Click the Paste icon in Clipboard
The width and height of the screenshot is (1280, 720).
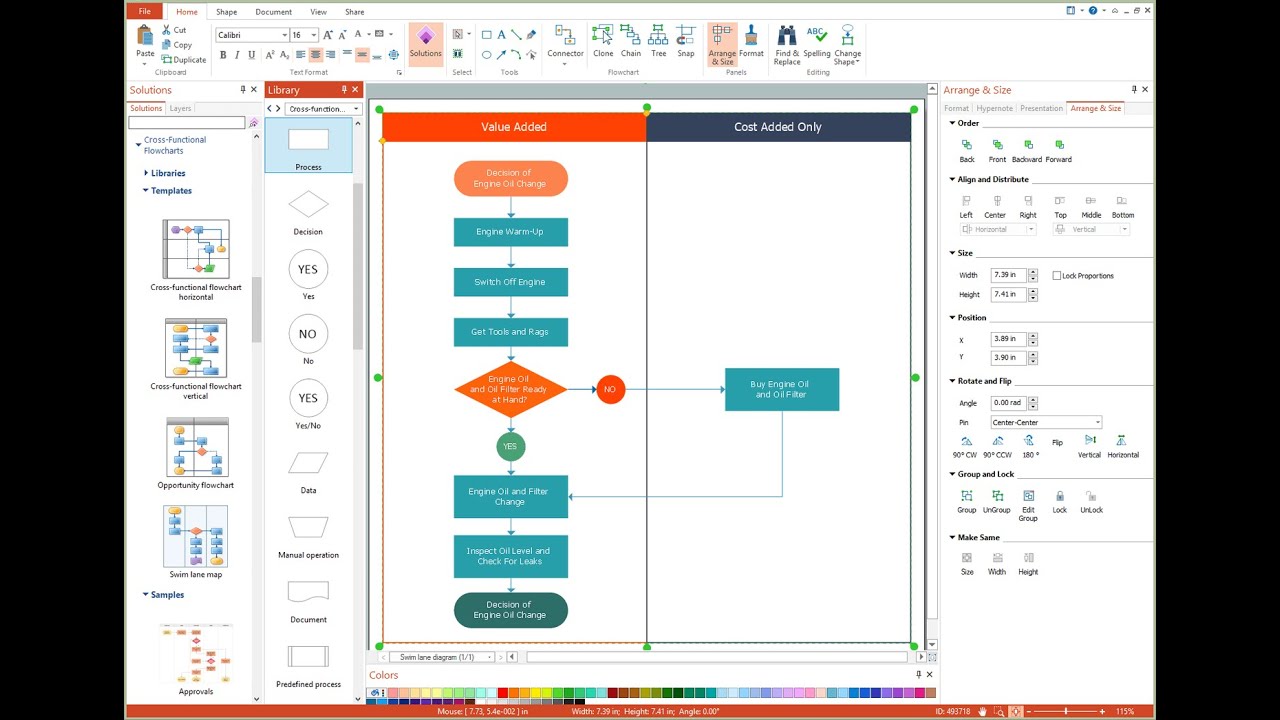point(146,35)
